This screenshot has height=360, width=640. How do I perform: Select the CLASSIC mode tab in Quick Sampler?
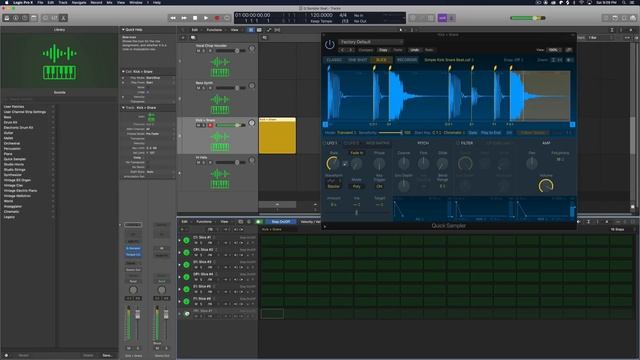point(334,60)
